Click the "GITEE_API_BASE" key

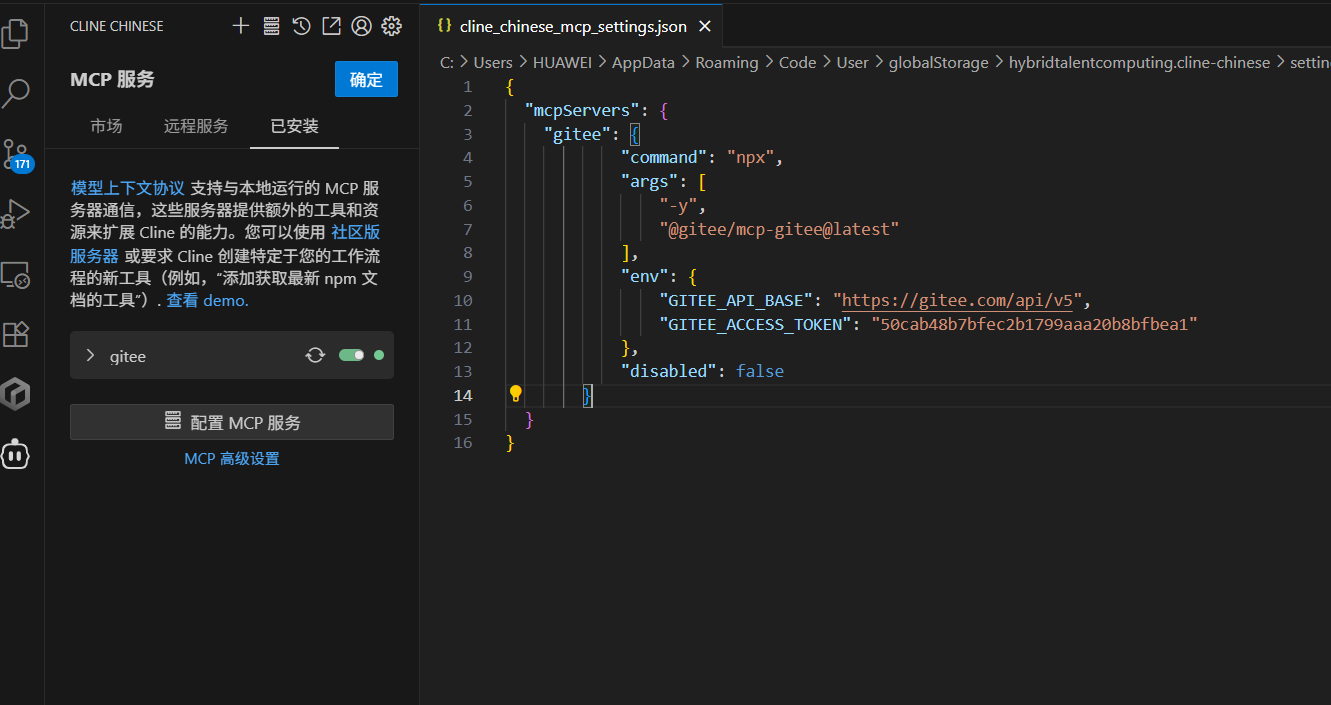(736, 300)
